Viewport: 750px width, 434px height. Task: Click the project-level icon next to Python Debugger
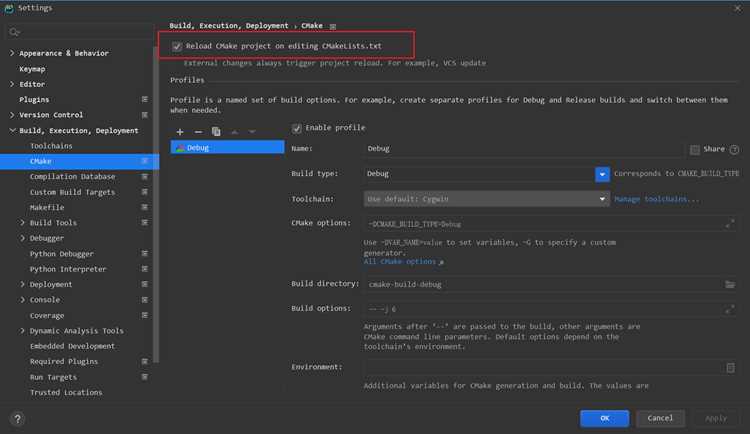[144, 254]
